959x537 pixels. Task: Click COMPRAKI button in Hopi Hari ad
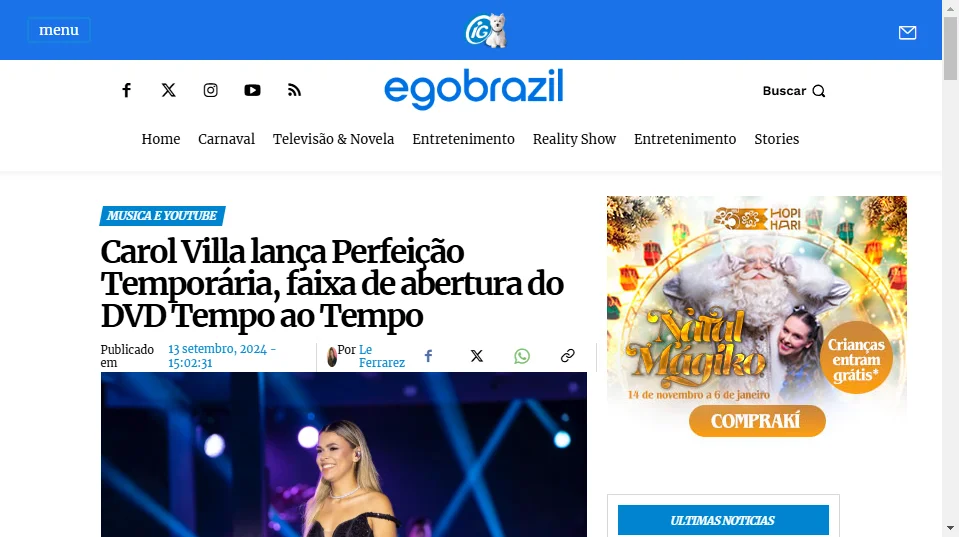757,421
